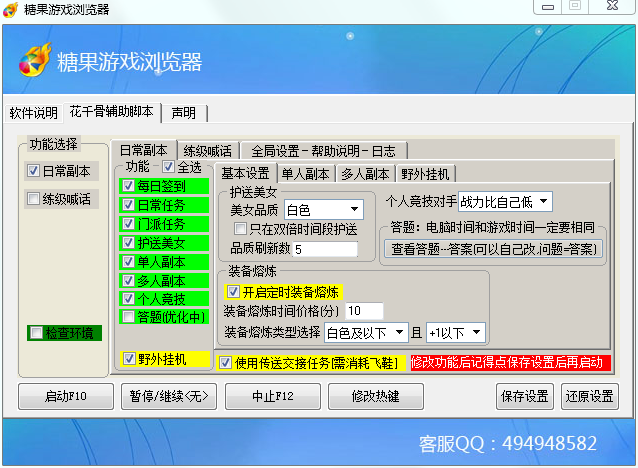Click the 查看答题 answers button
This screenshot has width=638, height=468.
(494, 248)
